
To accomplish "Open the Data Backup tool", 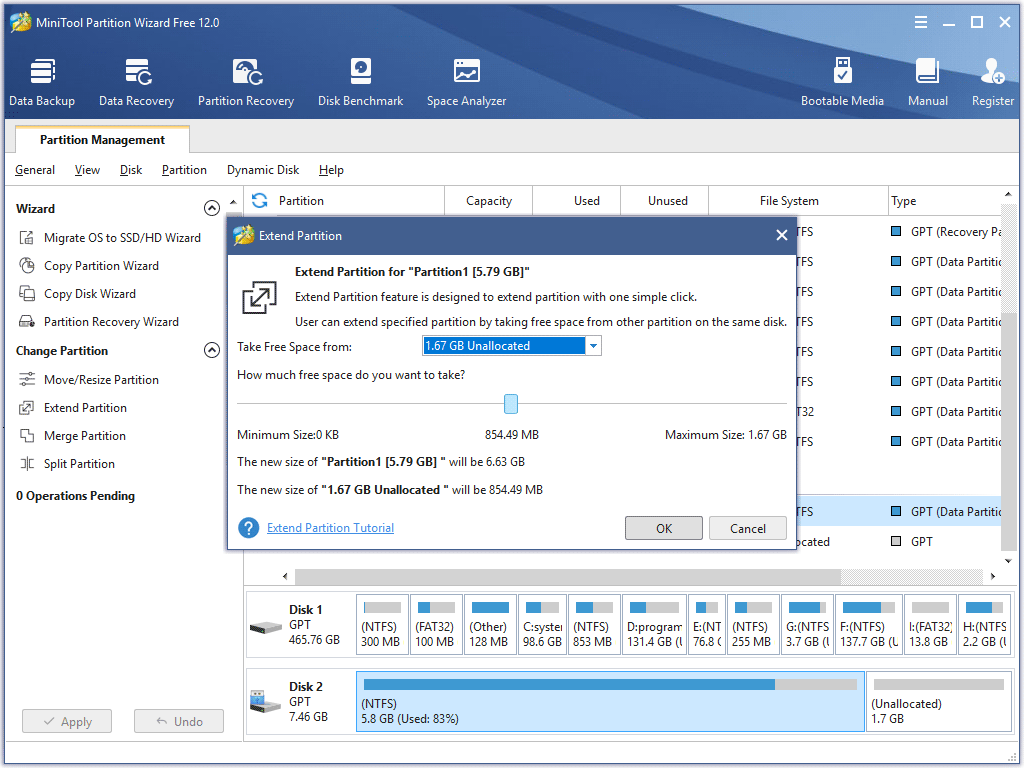I will (42, 82).
